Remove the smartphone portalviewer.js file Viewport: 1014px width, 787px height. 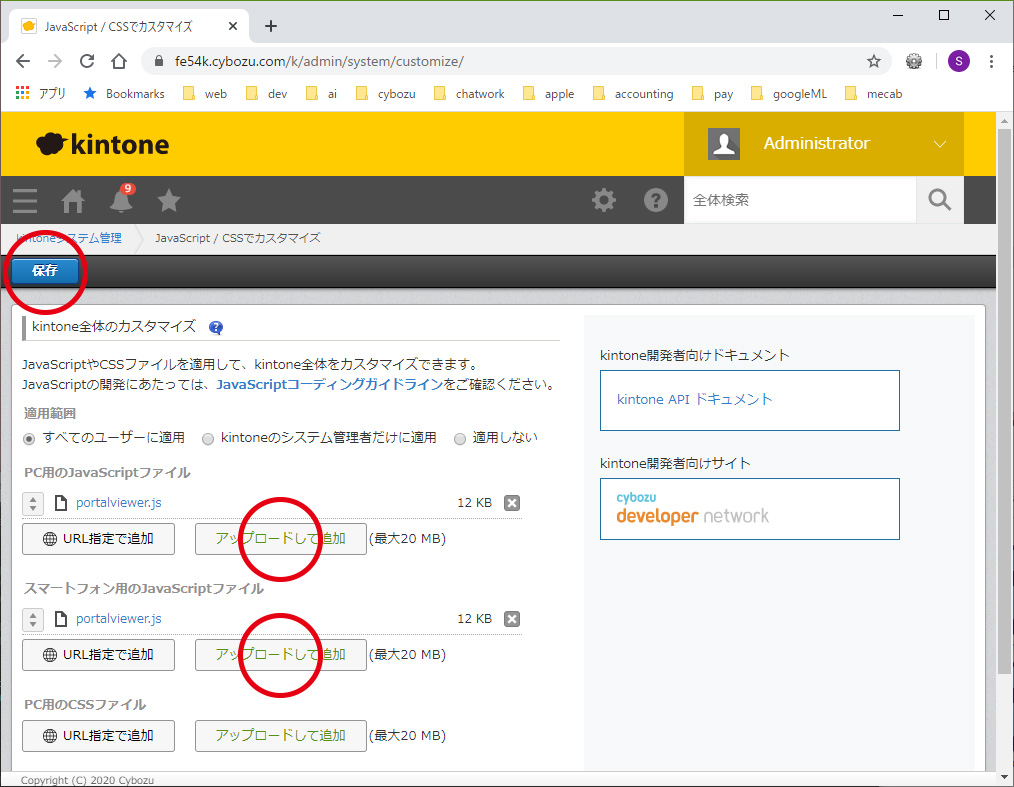(x=512, y=619)
